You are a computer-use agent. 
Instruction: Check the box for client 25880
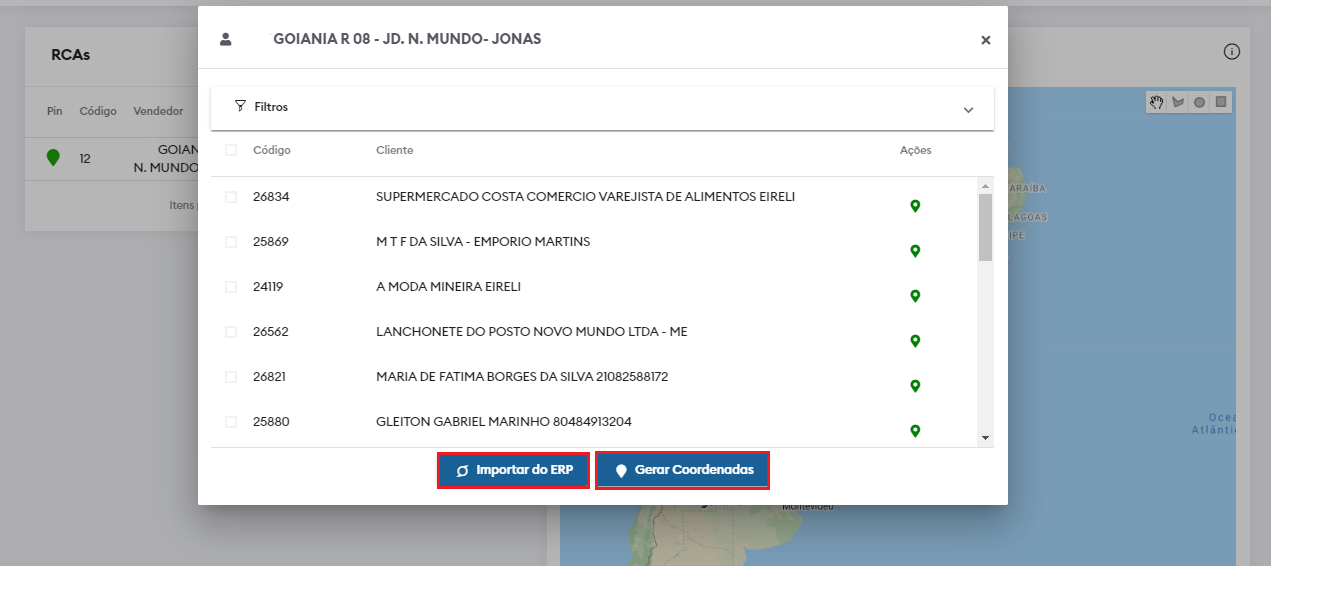pos(231,422)
